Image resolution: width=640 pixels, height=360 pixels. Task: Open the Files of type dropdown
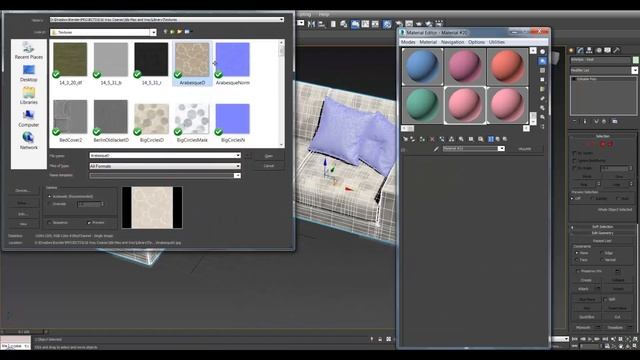(x=238, y=166)
